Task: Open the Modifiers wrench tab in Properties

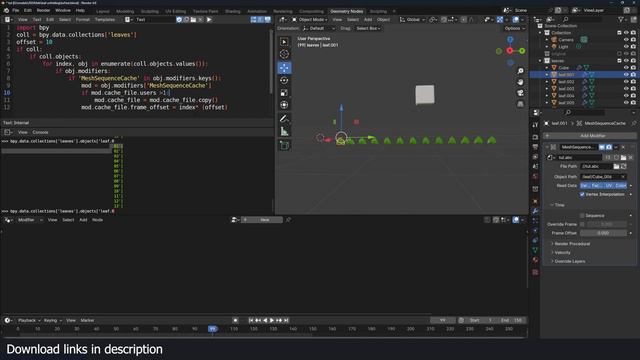Action: tap(535, 211)
